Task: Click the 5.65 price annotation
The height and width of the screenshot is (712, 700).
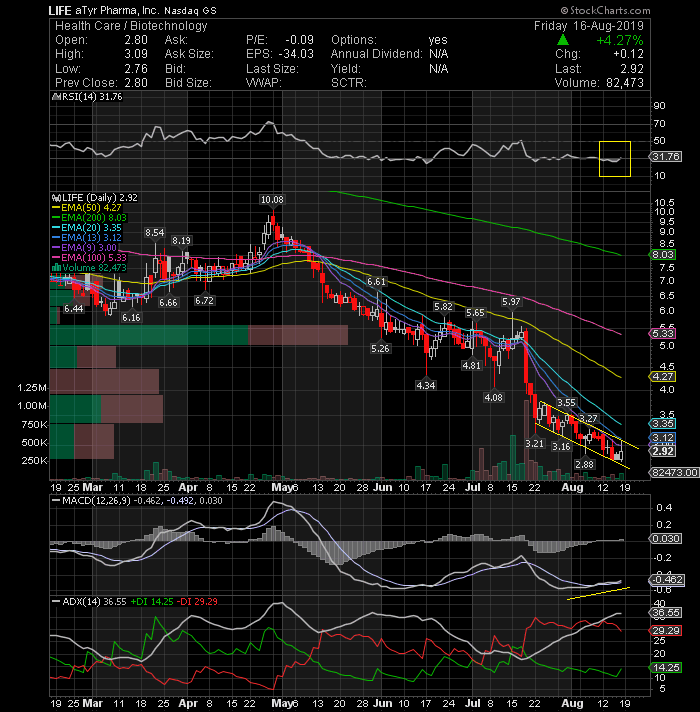Action: [475, 312]
